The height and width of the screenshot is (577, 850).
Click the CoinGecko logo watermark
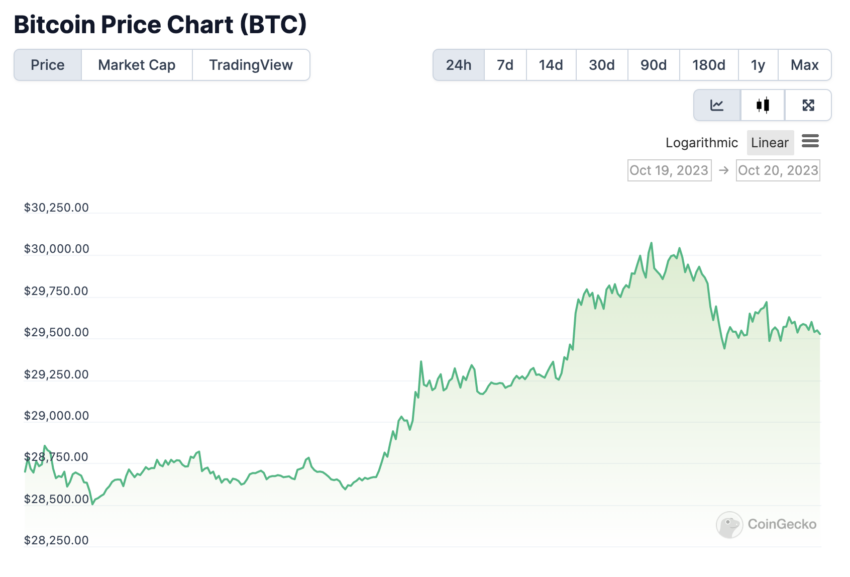pos(766,524)
